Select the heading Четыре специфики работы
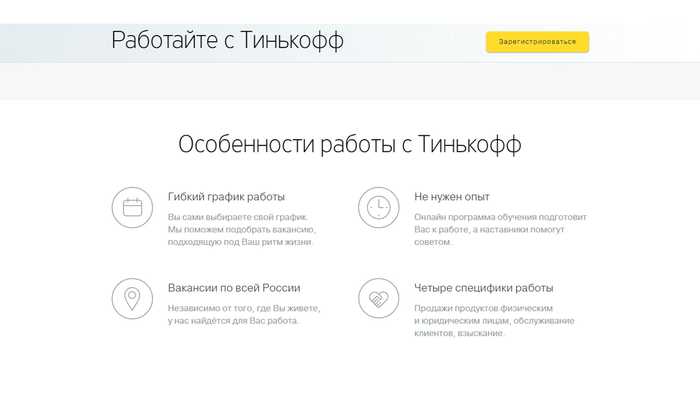This screenshot has width=700, height=393. [x=483, y=288]
